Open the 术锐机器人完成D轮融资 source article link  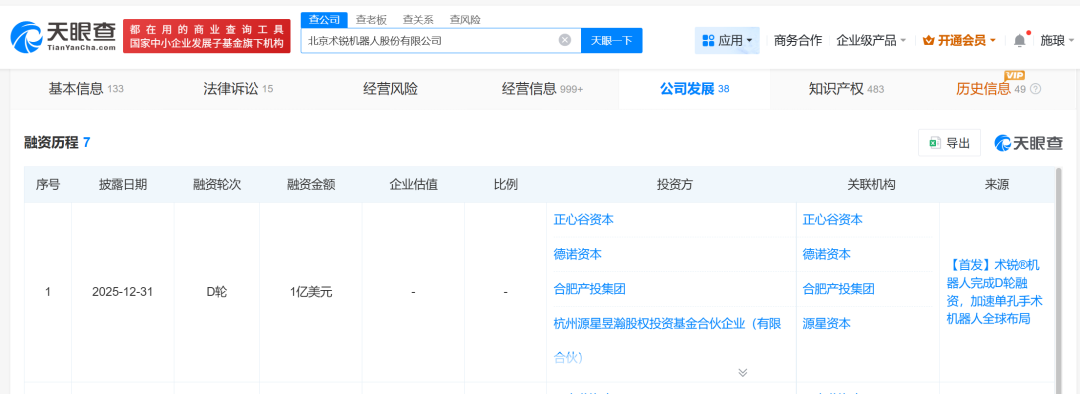click(x=996, y=291)
